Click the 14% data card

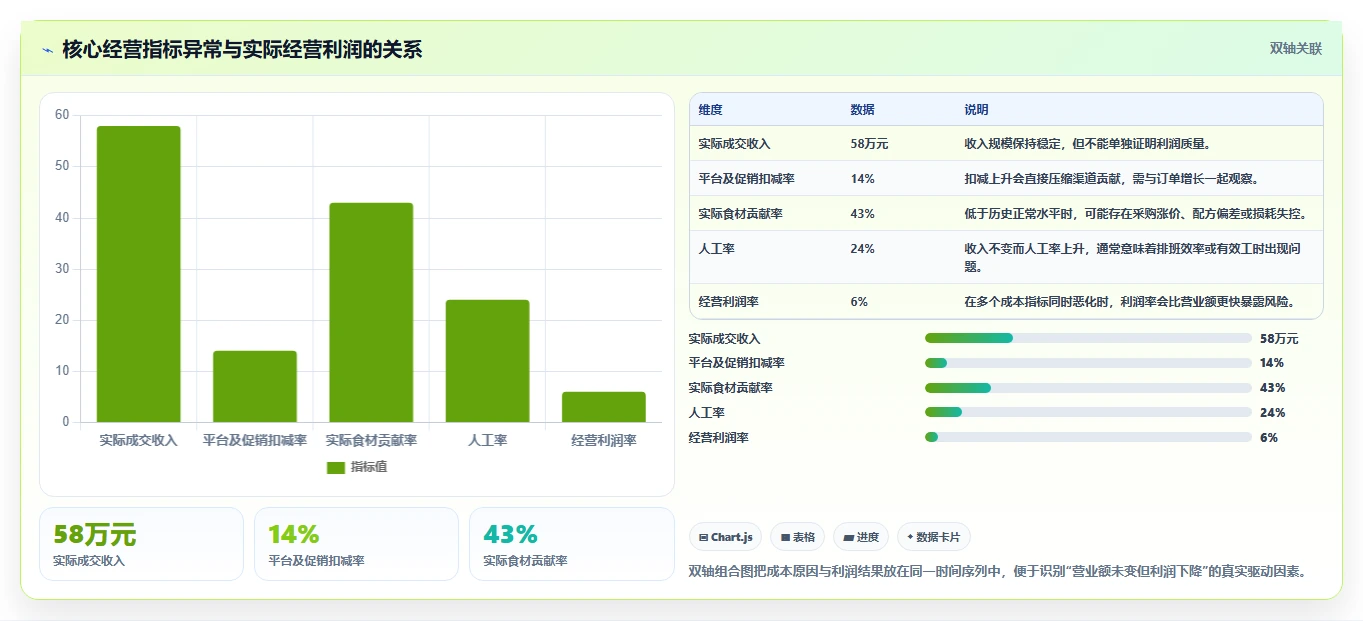pos(356,544)
